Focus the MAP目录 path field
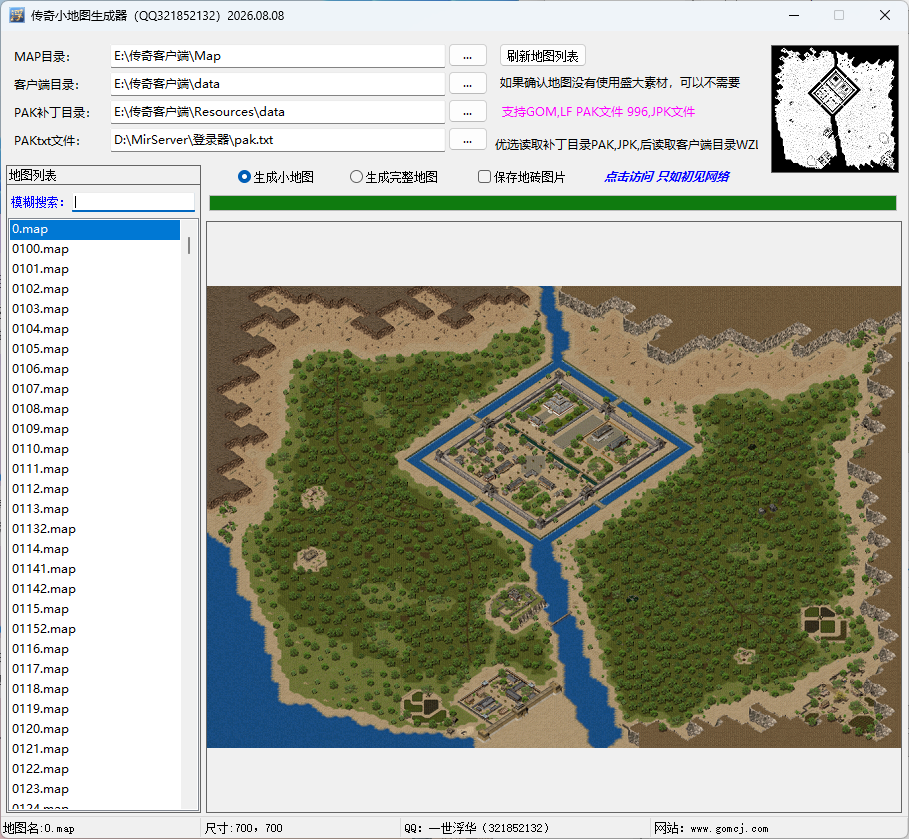The height and width of the screenshot is (839, 909). [x=278, y=56]
